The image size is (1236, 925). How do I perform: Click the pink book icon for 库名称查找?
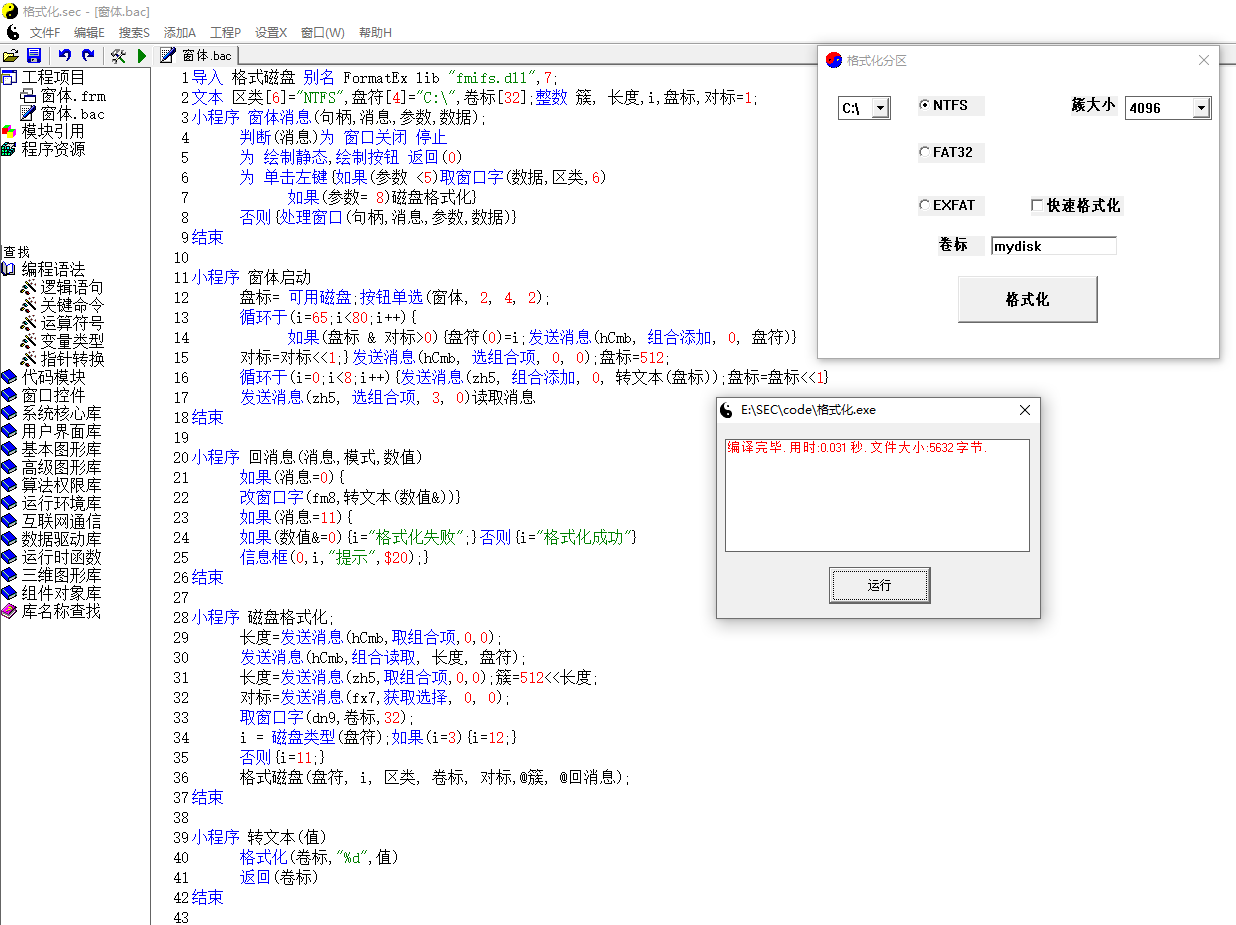9,611
